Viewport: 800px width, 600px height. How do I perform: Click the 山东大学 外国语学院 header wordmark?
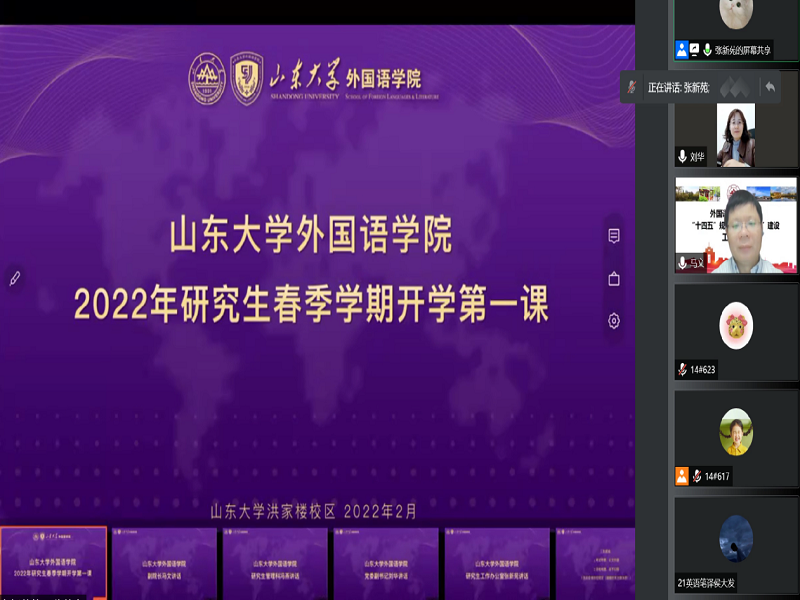click(x=354, y=81)
